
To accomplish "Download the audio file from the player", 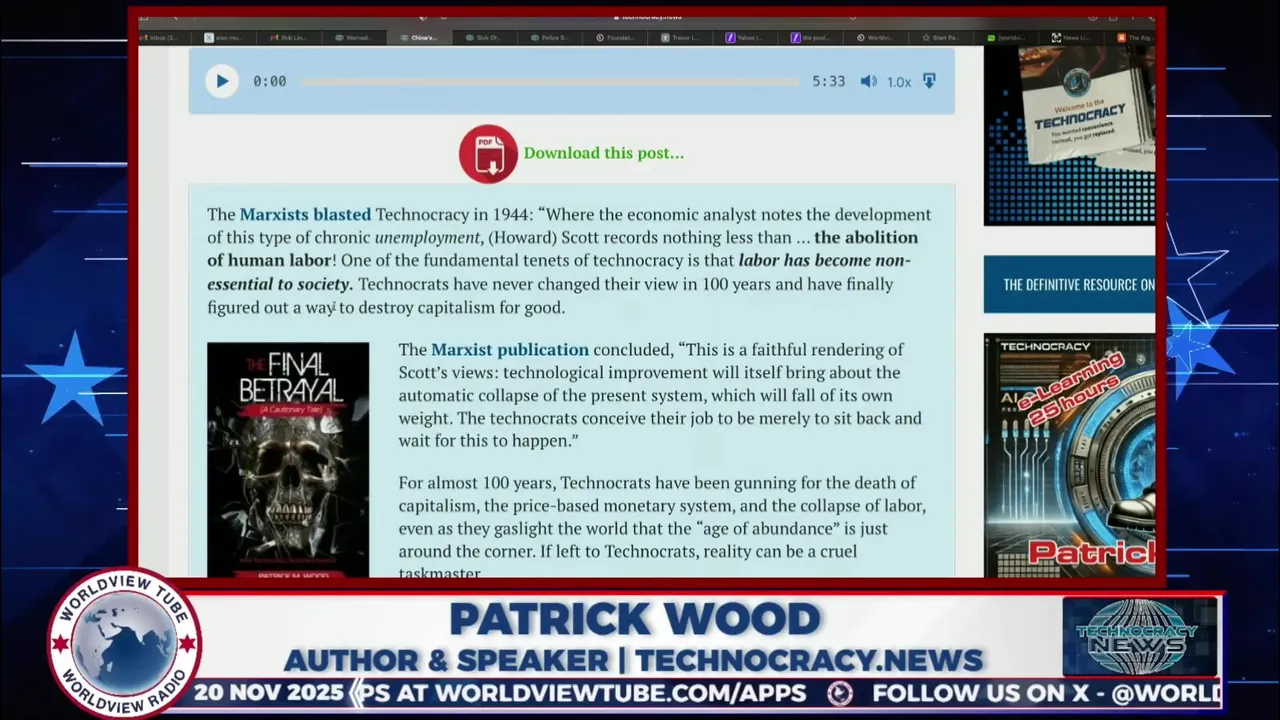I will click(929, 81).
